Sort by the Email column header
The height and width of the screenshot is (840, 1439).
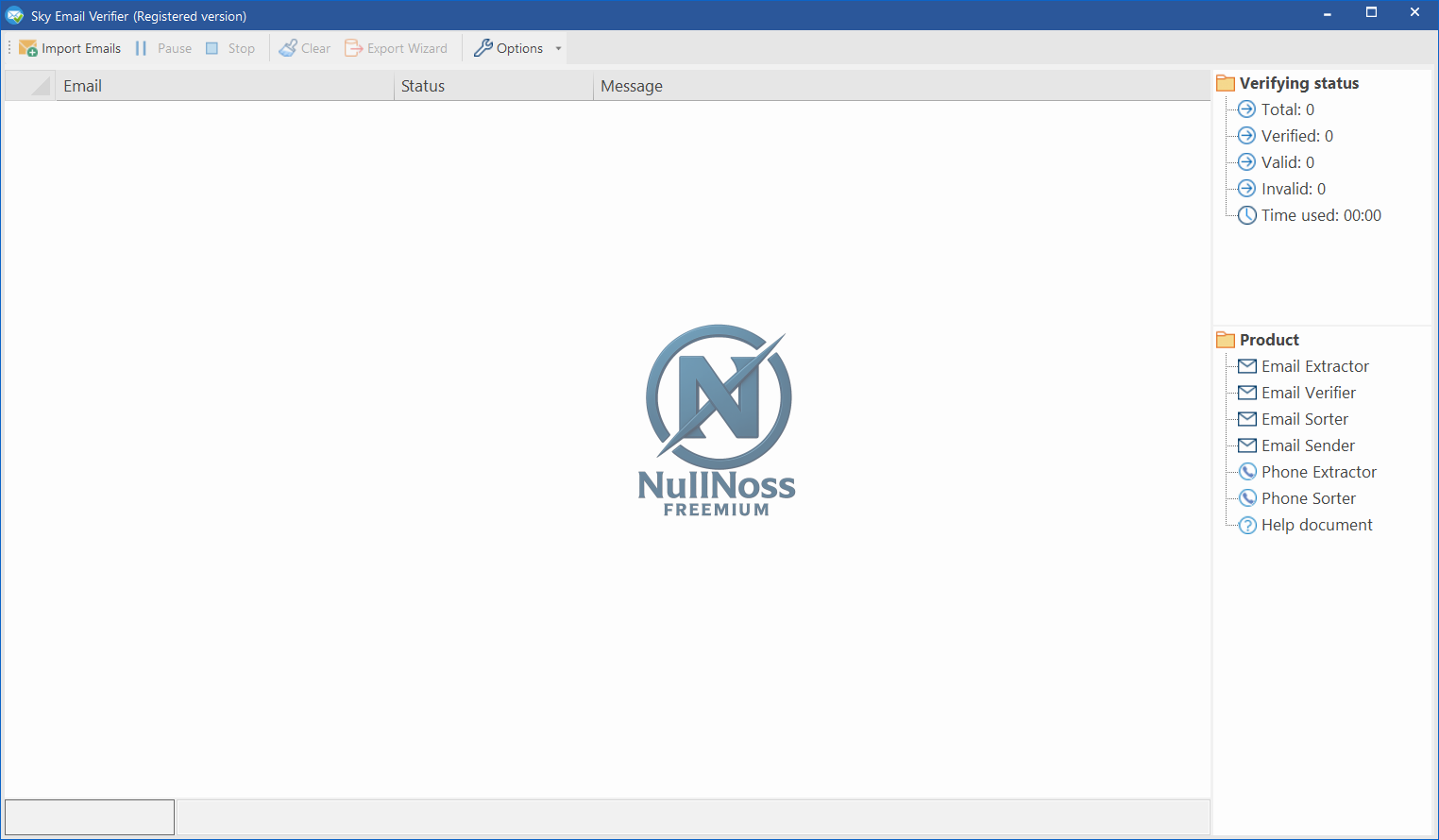pos(225,86)
